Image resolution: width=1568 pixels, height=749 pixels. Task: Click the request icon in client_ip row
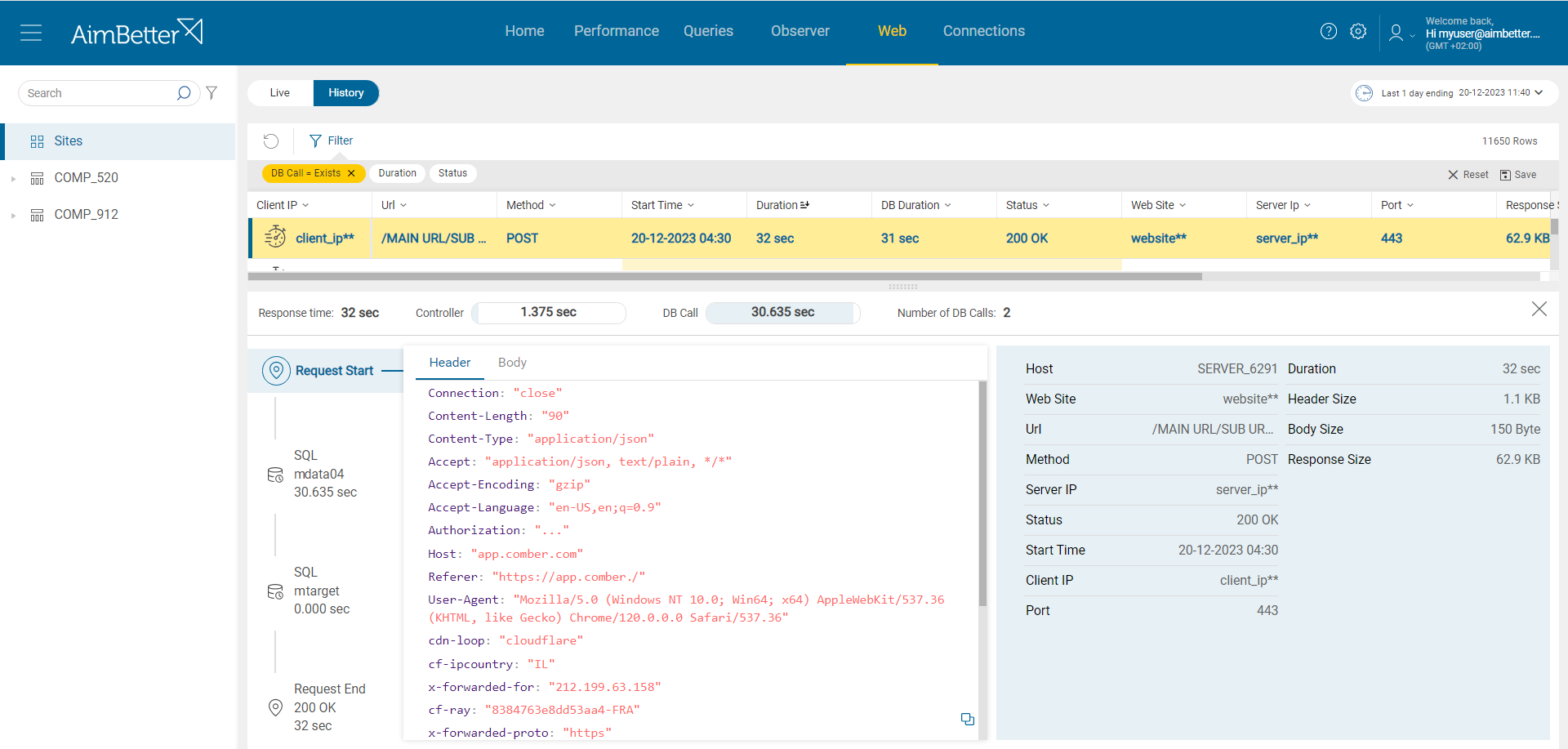275,237
